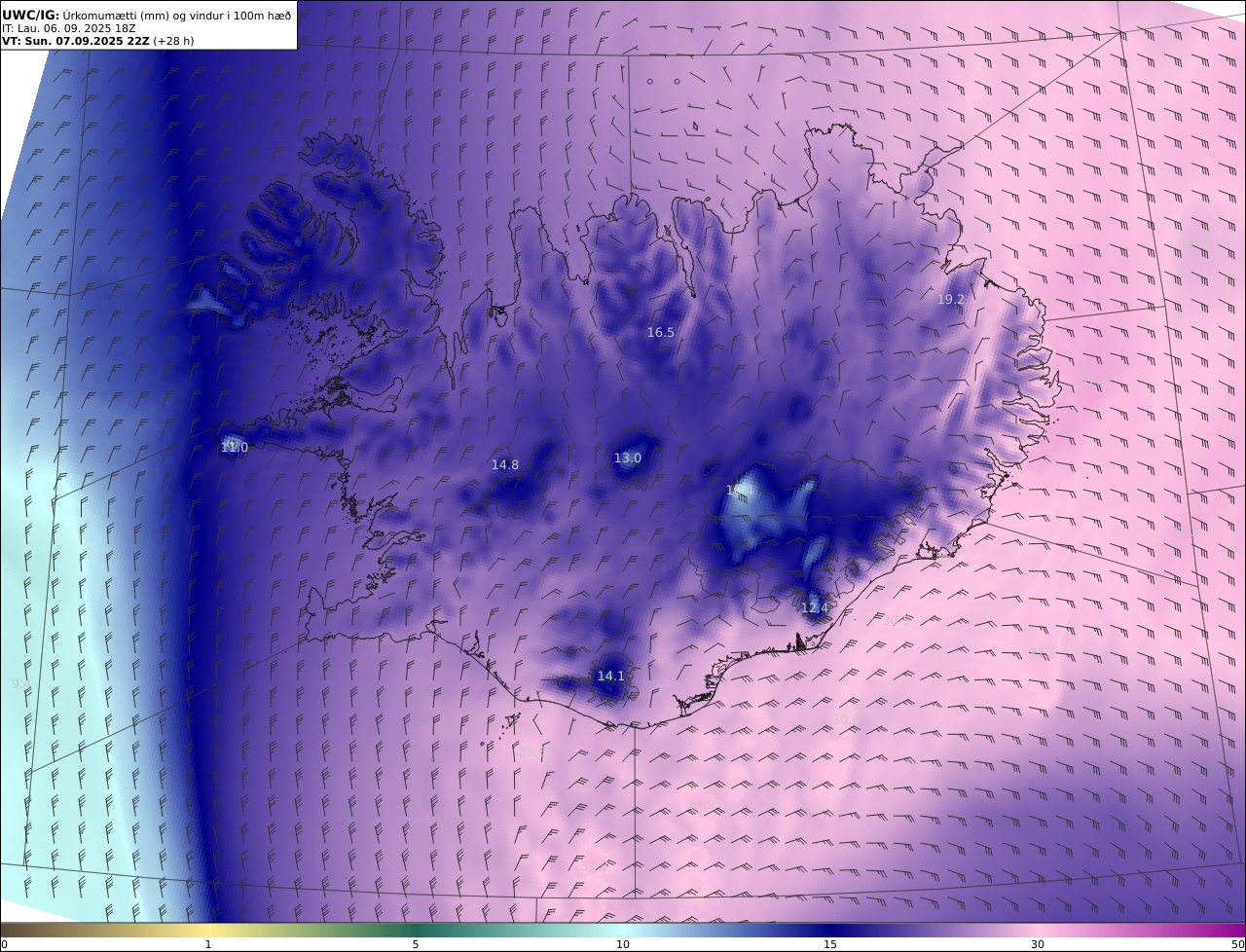Click the 14.1 value label in south Iceland
Screen dimensions: 1246x952
610,677
